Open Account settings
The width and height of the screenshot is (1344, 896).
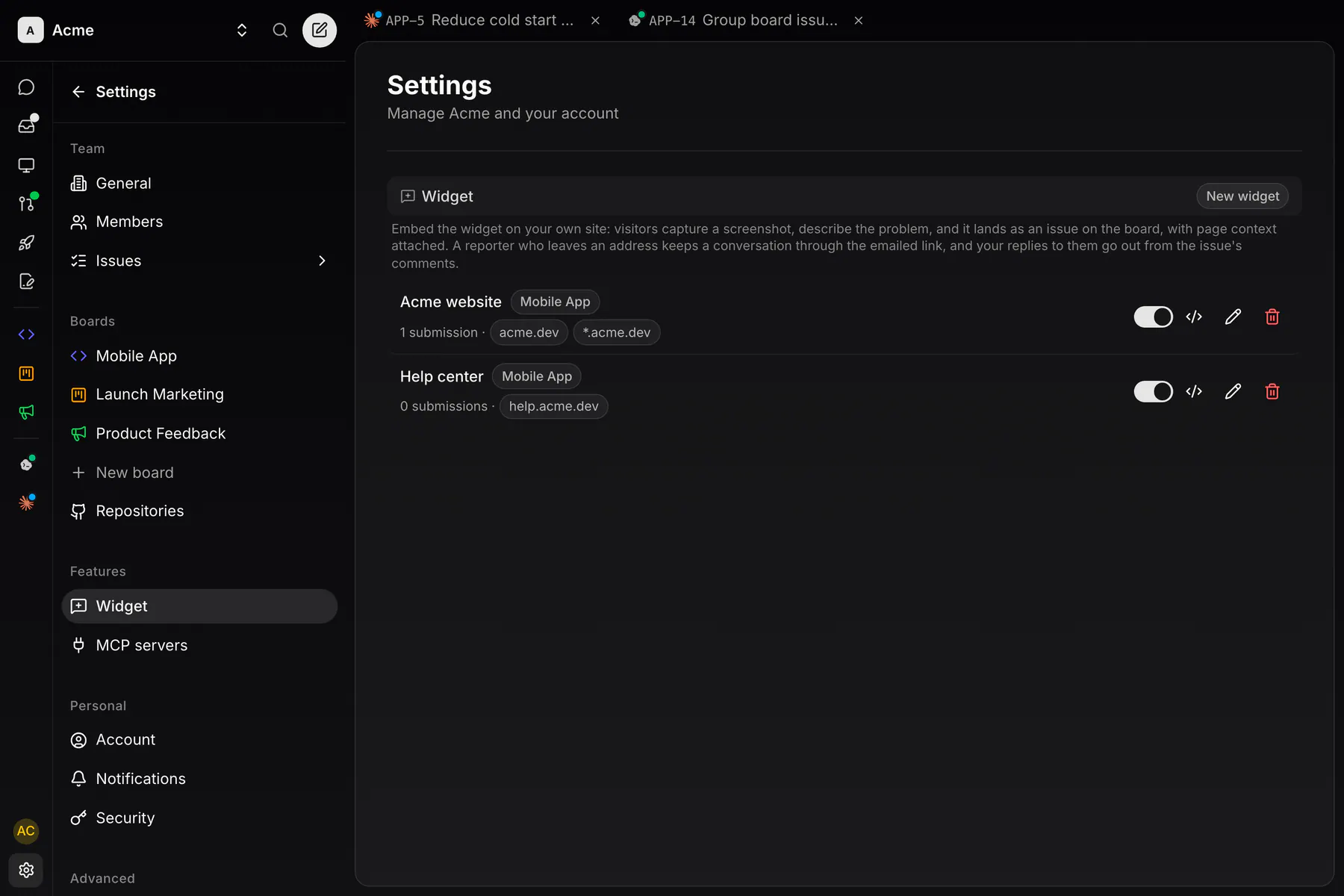(x=199, y=740)
